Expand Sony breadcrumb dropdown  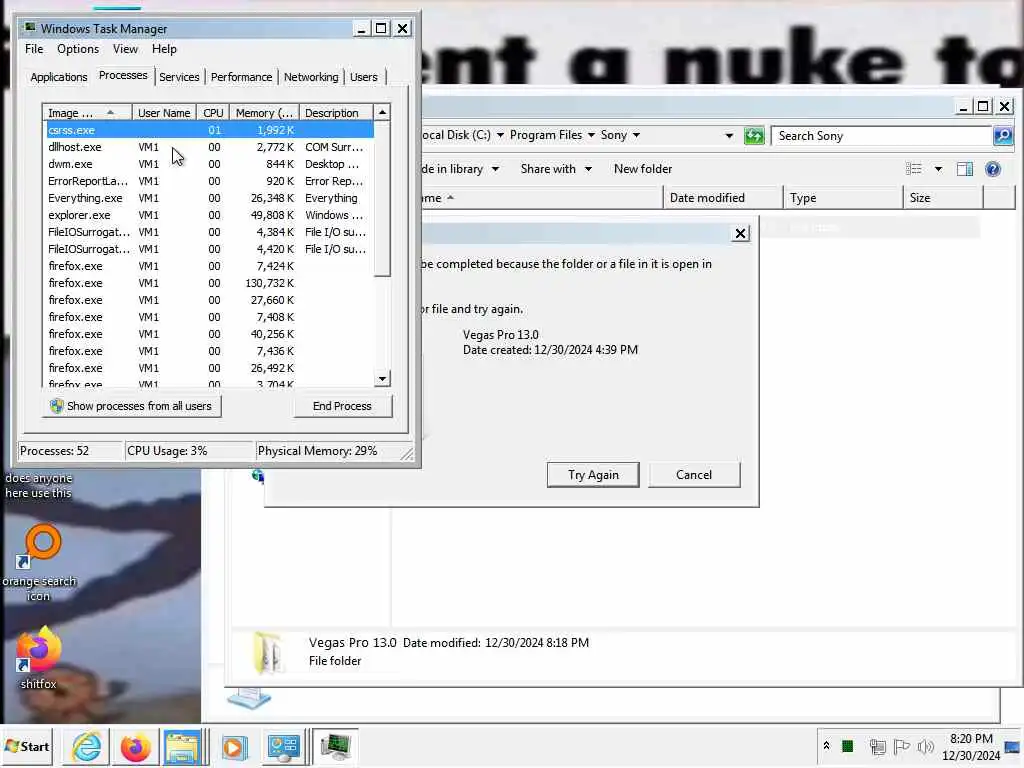pyautogui.click(x=636, y=135)
